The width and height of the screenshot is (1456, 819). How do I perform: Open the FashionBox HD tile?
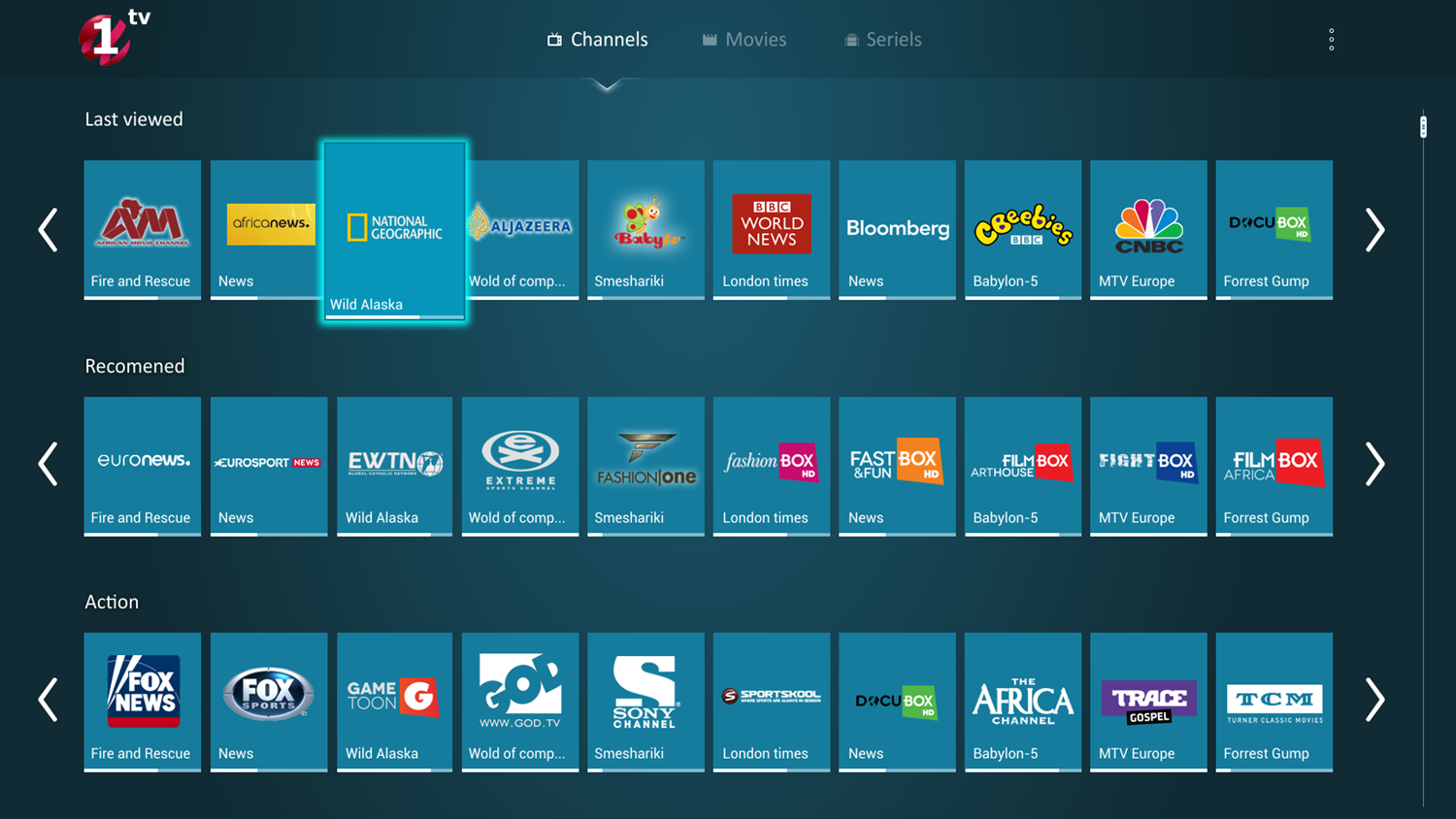pos(772,466)
